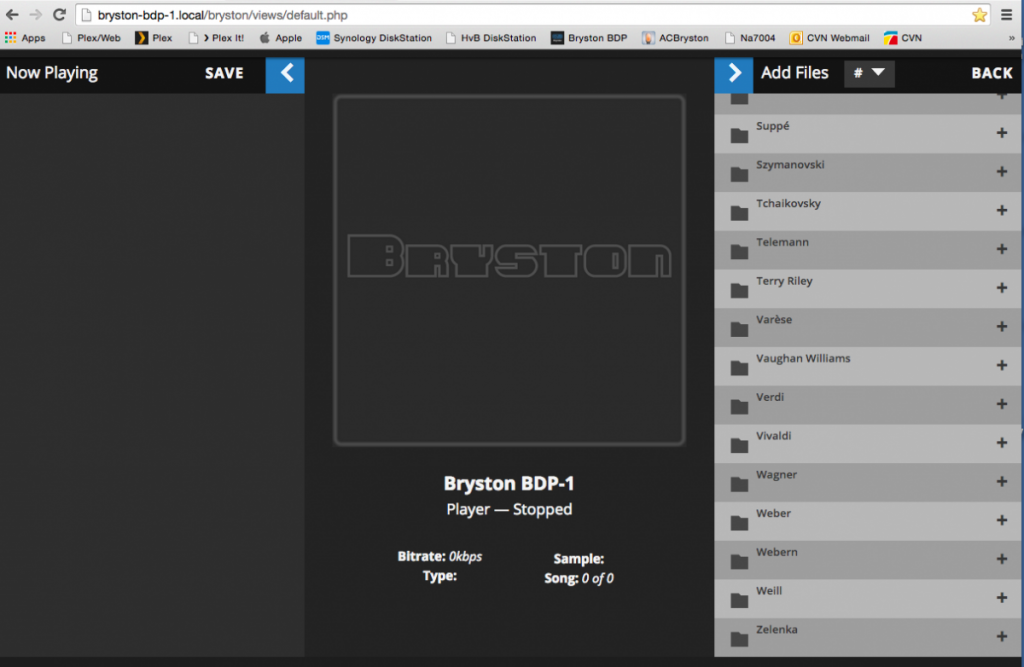
Task: Add the Zelenka folder with its plus
Action: pyautogui.click(x=1002, y=636)
